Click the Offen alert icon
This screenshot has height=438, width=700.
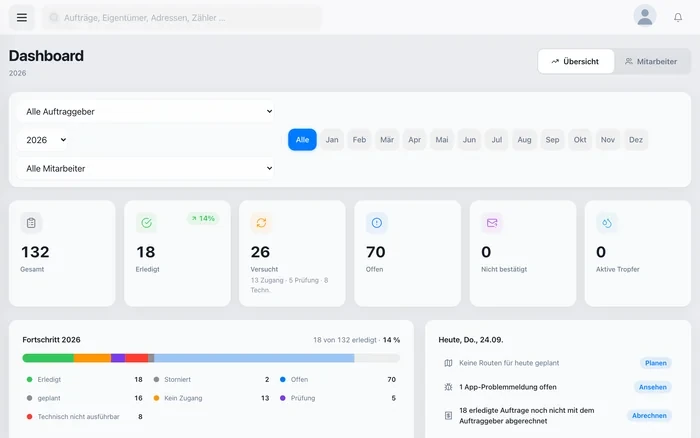pos(377,223)
